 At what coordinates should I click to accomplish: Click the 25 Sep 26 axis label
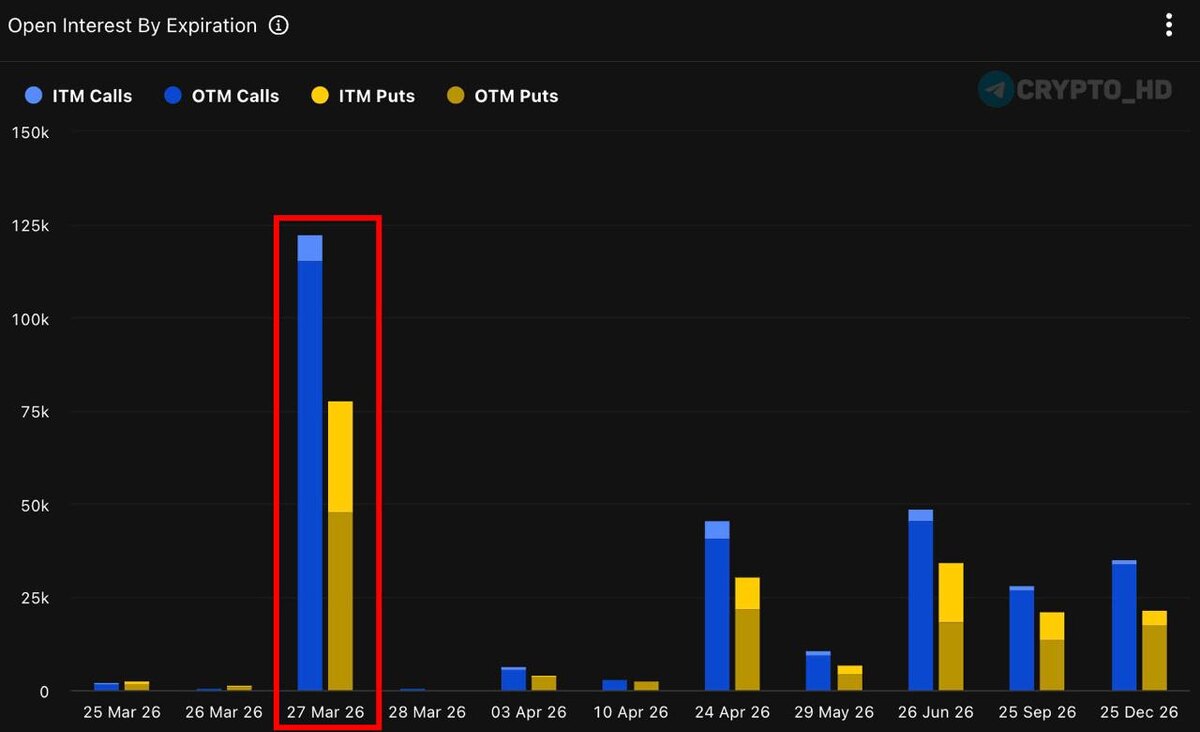pyautogui.click(x=1037, y=713)
